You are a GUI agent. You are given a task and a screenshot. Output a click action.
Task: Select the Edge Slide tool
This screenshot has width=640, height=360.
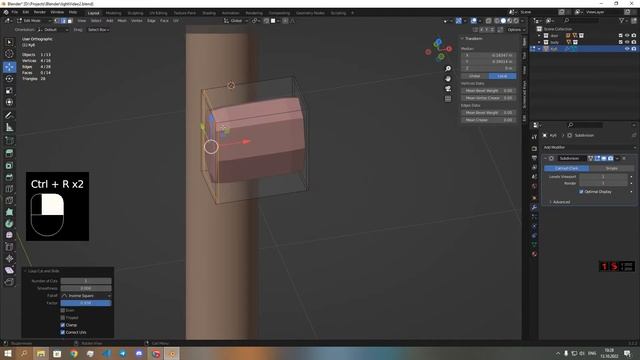click(x=9, y=247)
